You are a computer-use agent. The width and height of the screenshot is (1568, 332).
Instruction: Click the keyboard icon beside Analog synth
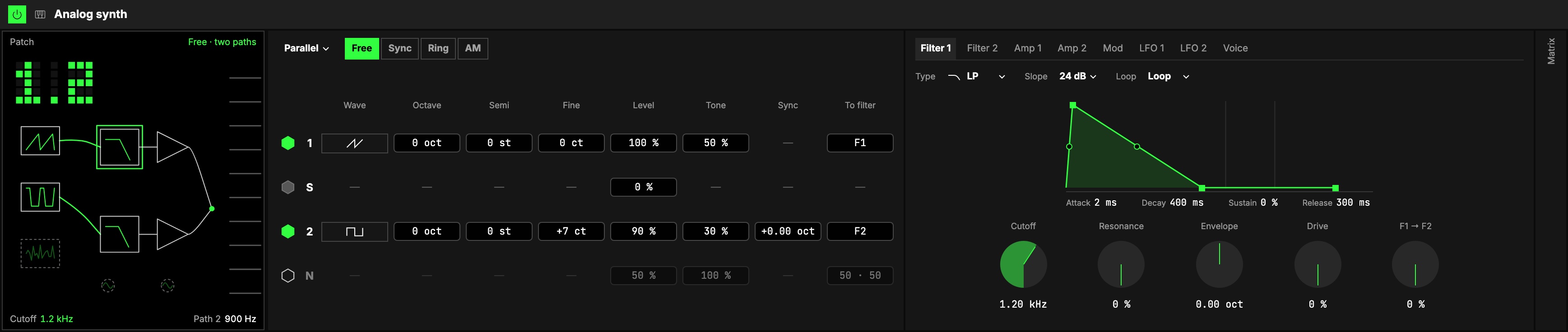(40, 14)
